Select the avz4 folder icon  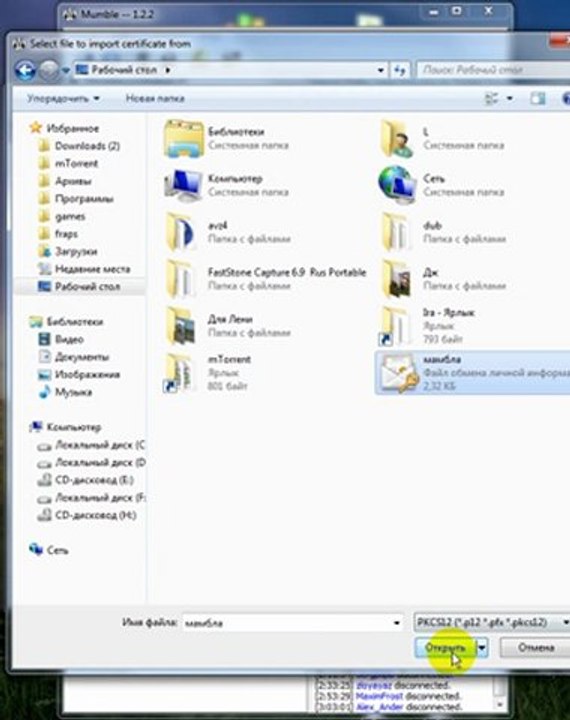[182, 232]
